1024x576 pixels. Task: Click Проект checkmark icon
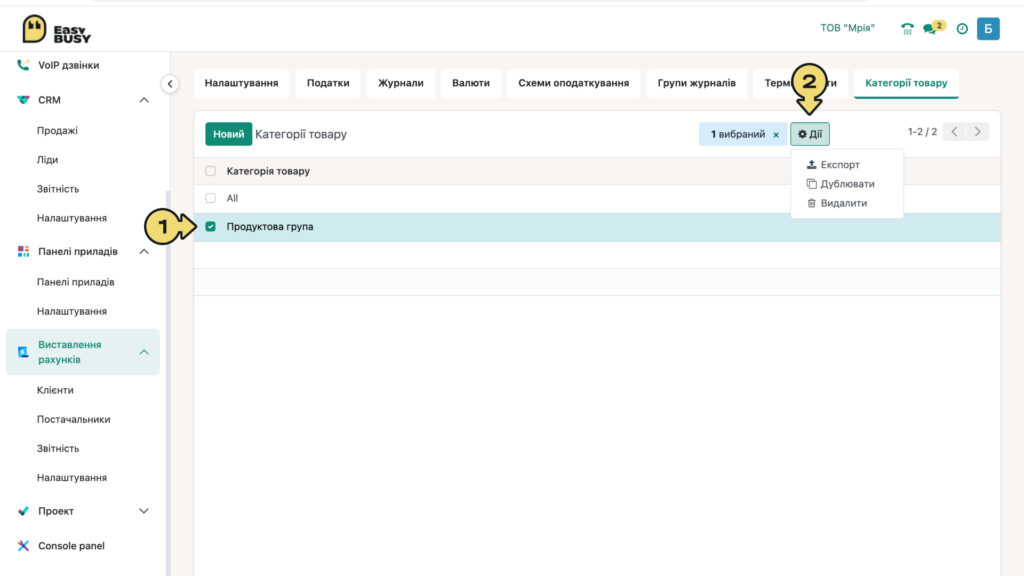pyautogui.click(x=23, y=511)
